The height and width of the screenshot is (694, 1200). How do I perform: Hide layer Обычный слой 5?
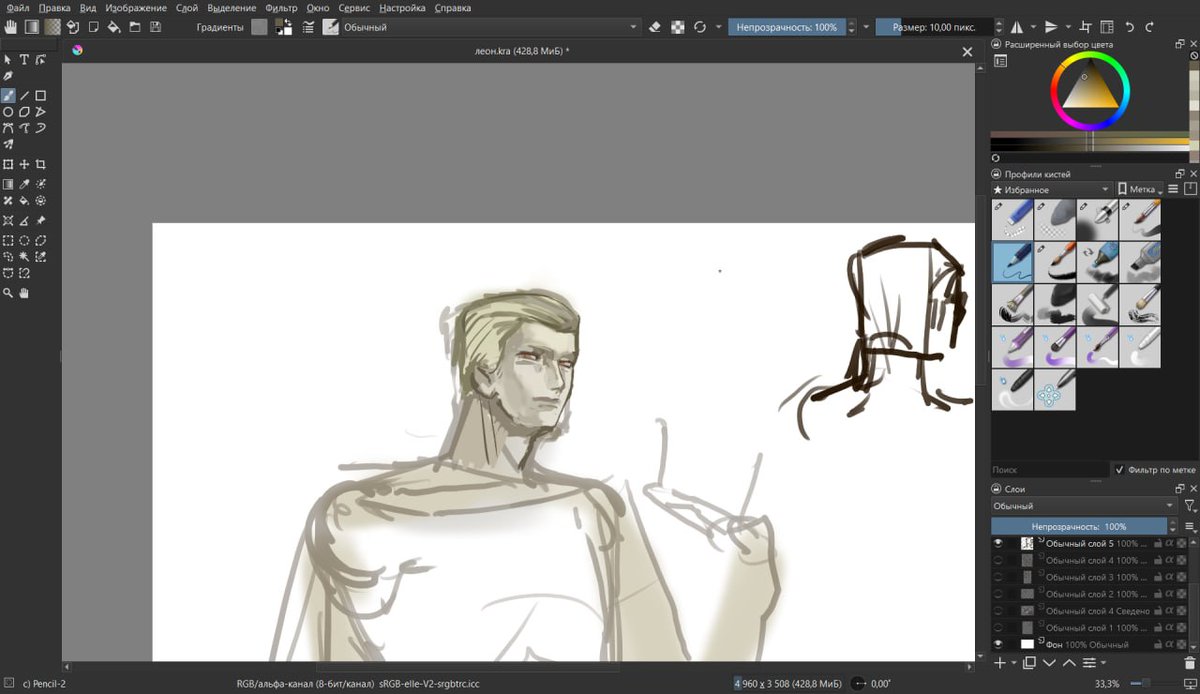coord(998,543)
